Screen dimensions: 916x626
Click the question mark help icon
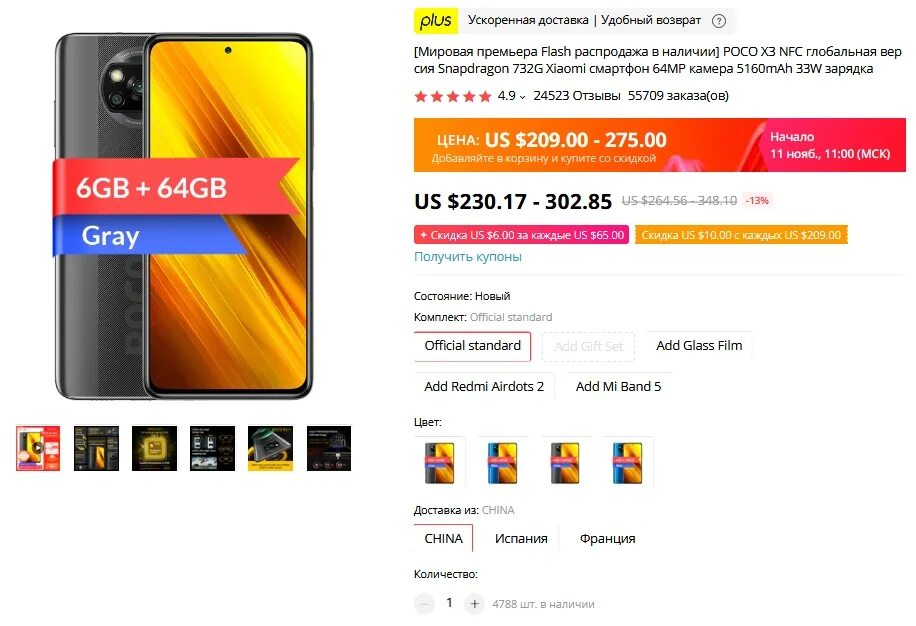(719, 21)
